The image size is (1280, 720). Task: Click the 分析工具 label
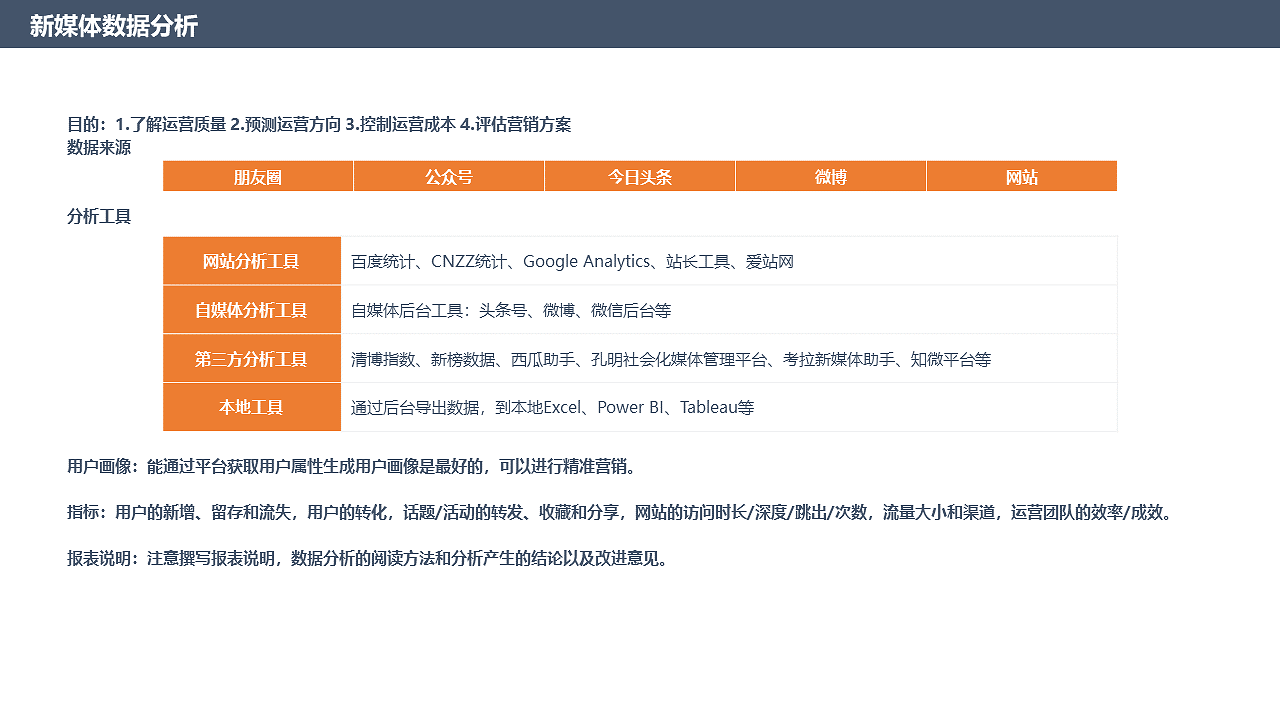pos(99,216)
